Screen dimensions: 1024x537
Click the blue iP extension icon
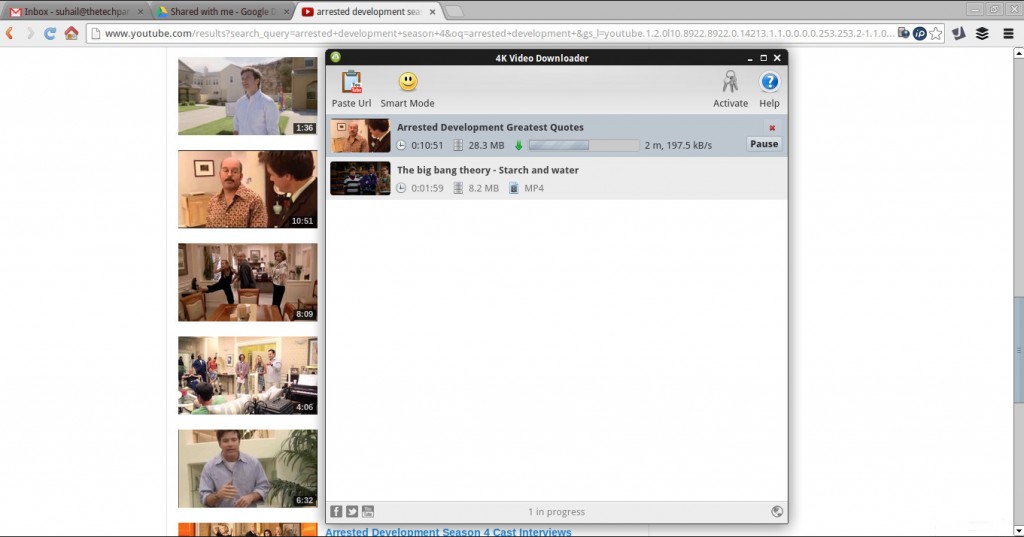point(920,33)
